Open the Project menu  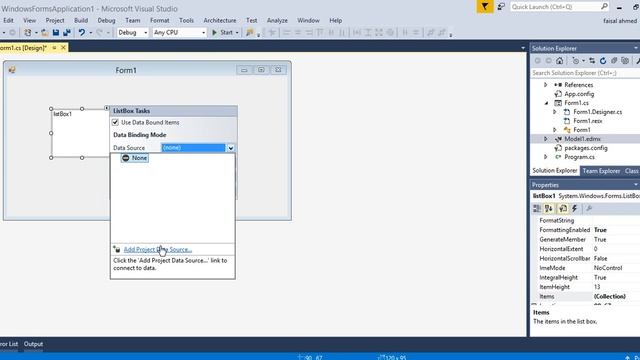tap(55, 20)
